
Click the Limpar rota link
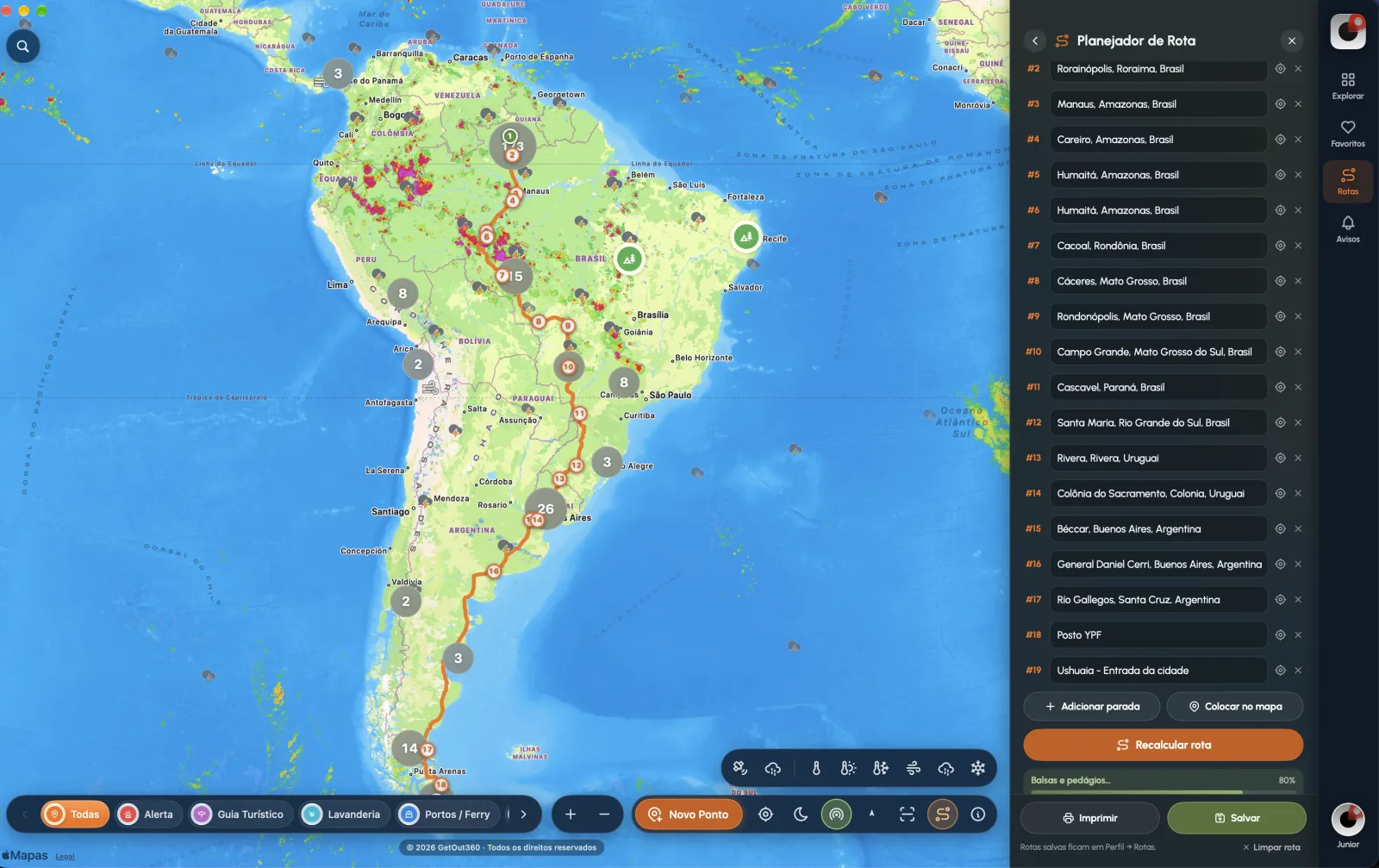1271,847
